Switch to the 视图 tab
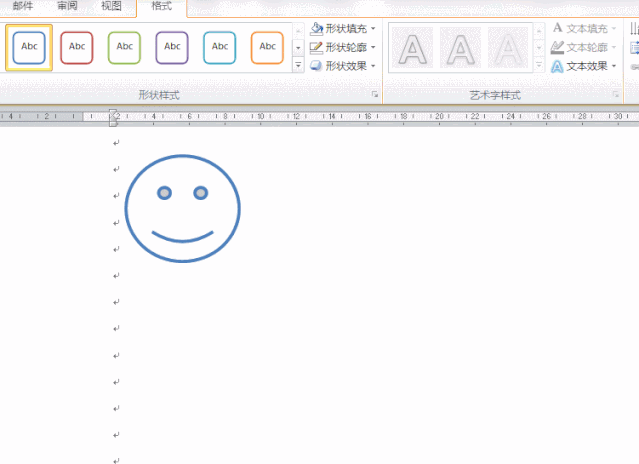 pos(111,6)
